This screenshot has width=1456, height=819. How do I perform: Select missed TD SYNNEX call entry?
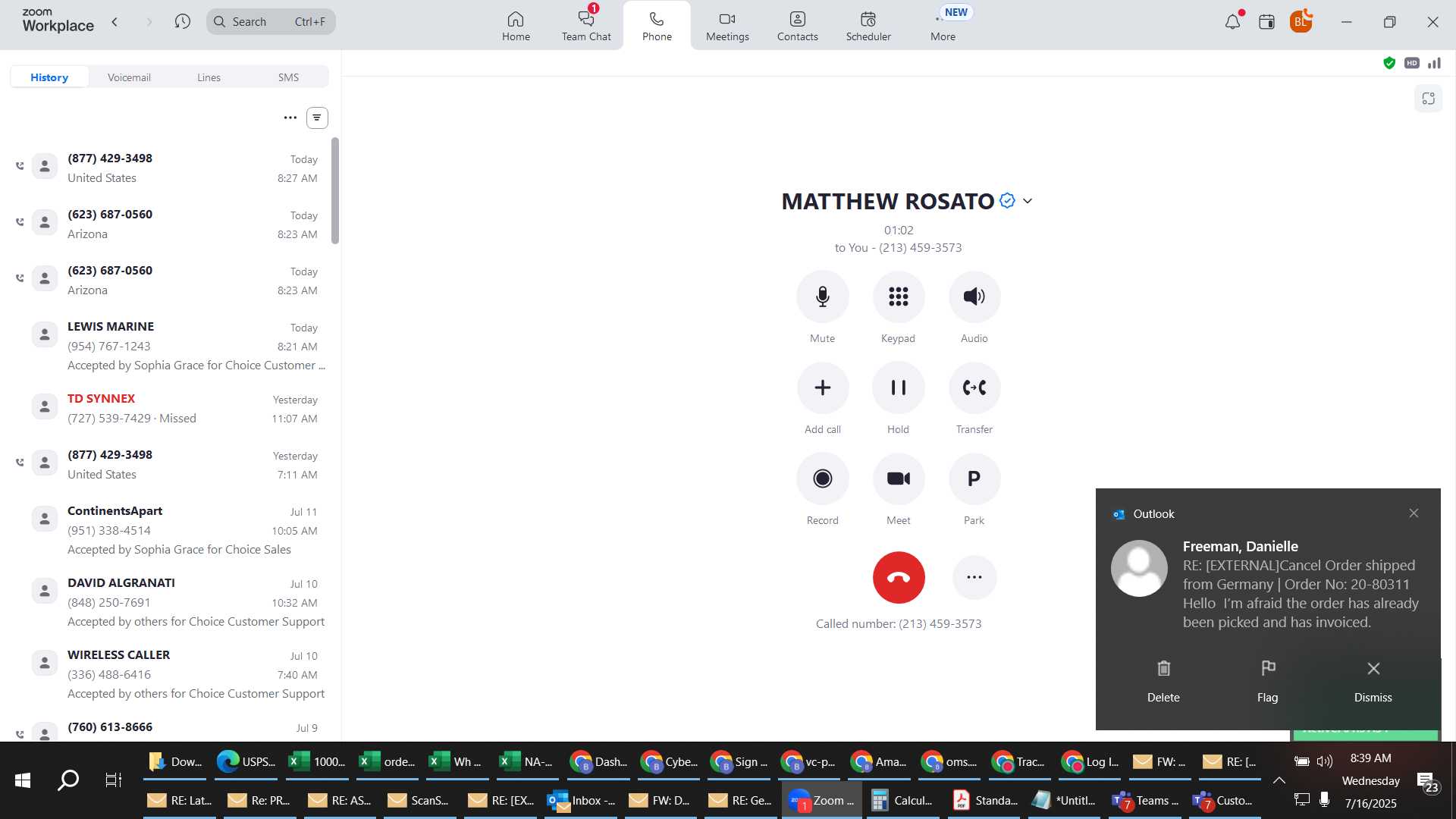click(x=171, y=408)
